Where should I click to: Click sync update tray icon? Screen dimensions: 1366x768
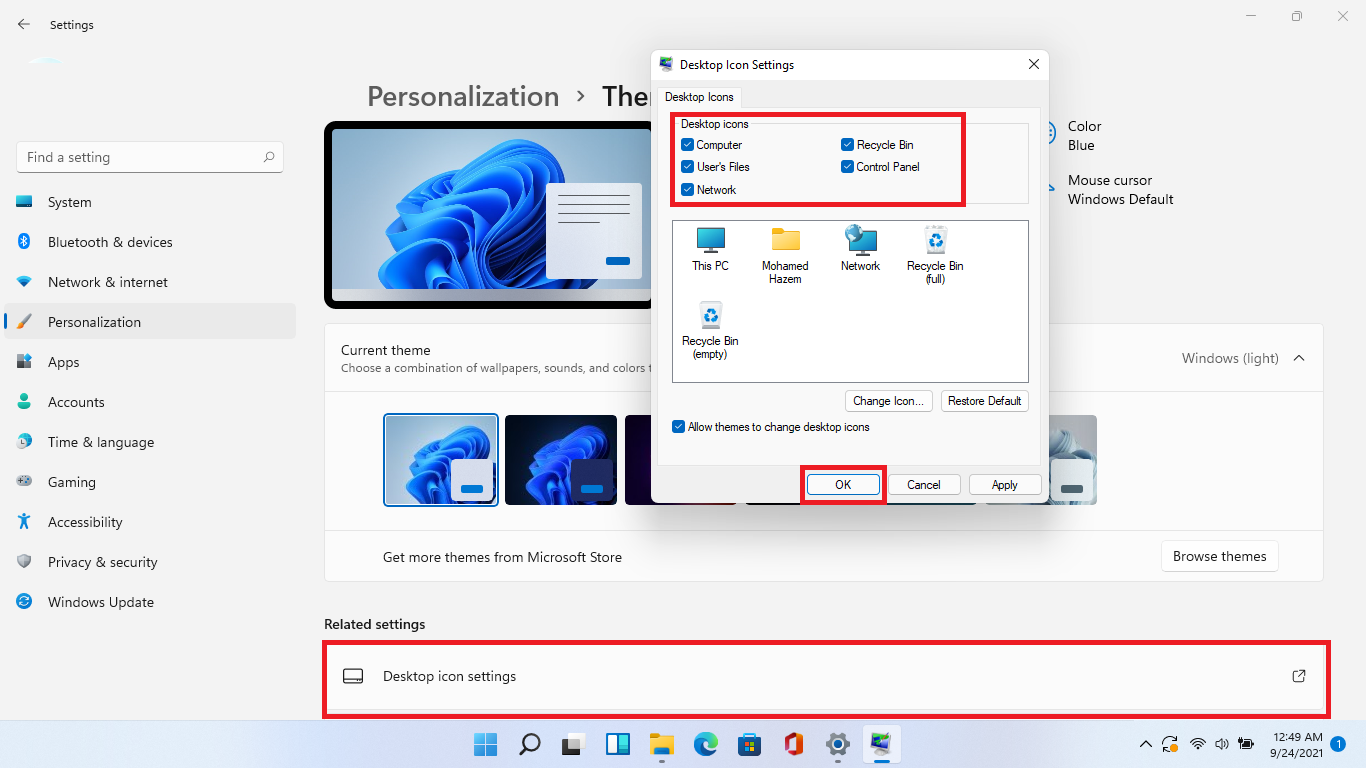pos(1170,744)
